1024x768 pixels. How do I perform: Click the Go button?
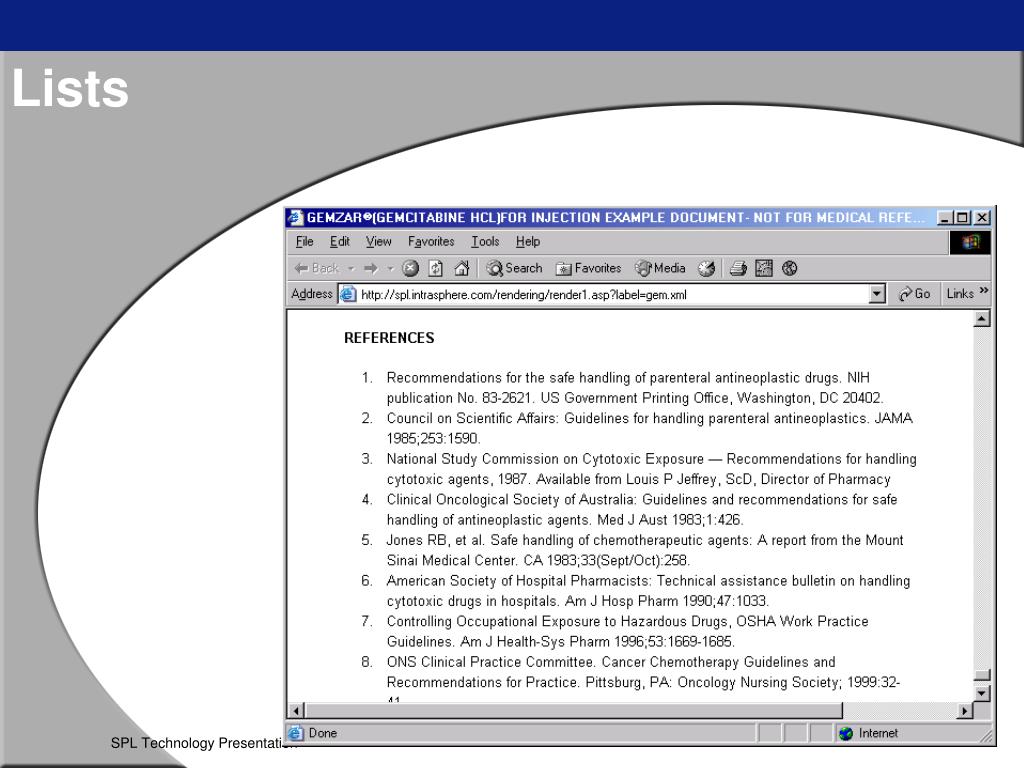[914, 294]
